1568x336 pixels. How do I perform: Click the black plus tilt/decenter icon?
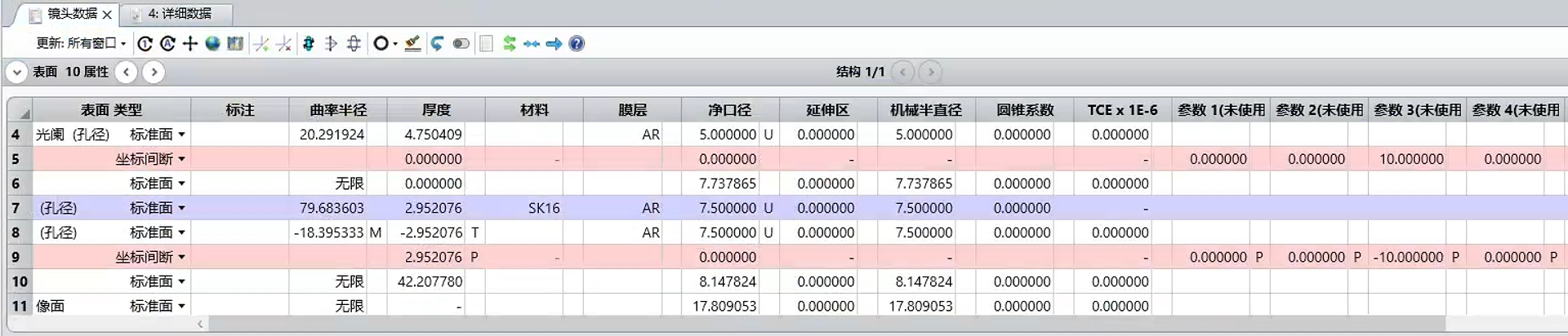click(190, 44)
